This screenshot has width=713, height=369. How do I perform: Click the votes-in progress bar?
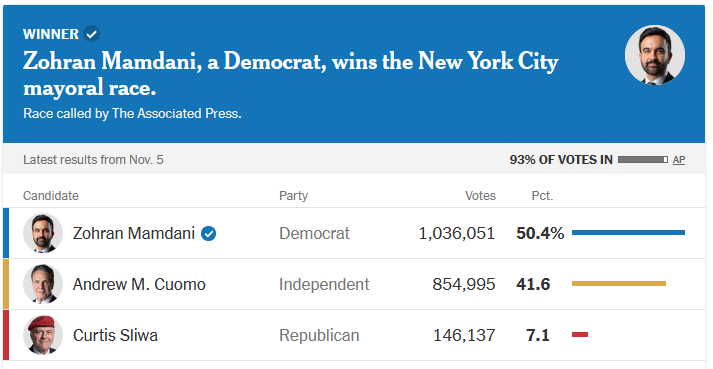643,160
